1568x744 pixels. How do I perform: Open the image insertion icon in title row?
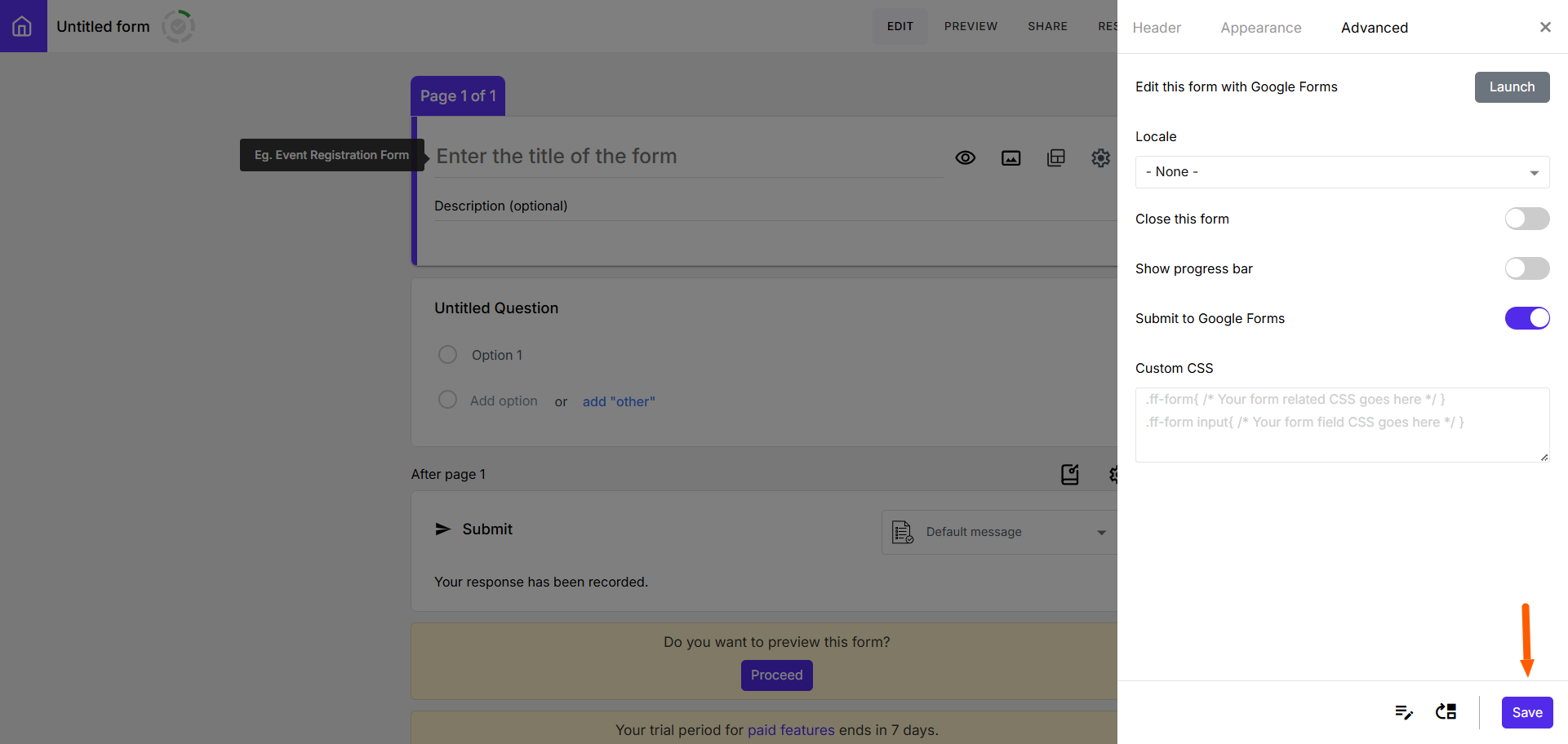point(1011,157)
